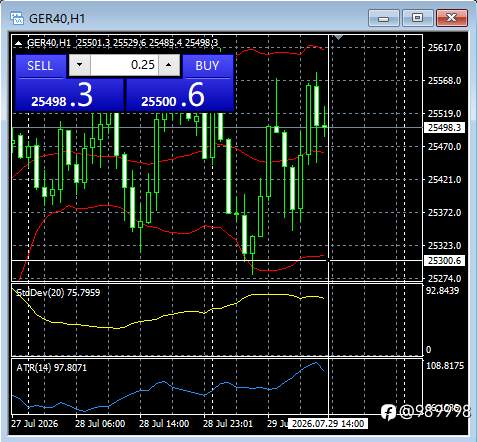
Task: Click the GER40,H1 chart window icon
Action: pyautogui.click(x=17, y=18)
